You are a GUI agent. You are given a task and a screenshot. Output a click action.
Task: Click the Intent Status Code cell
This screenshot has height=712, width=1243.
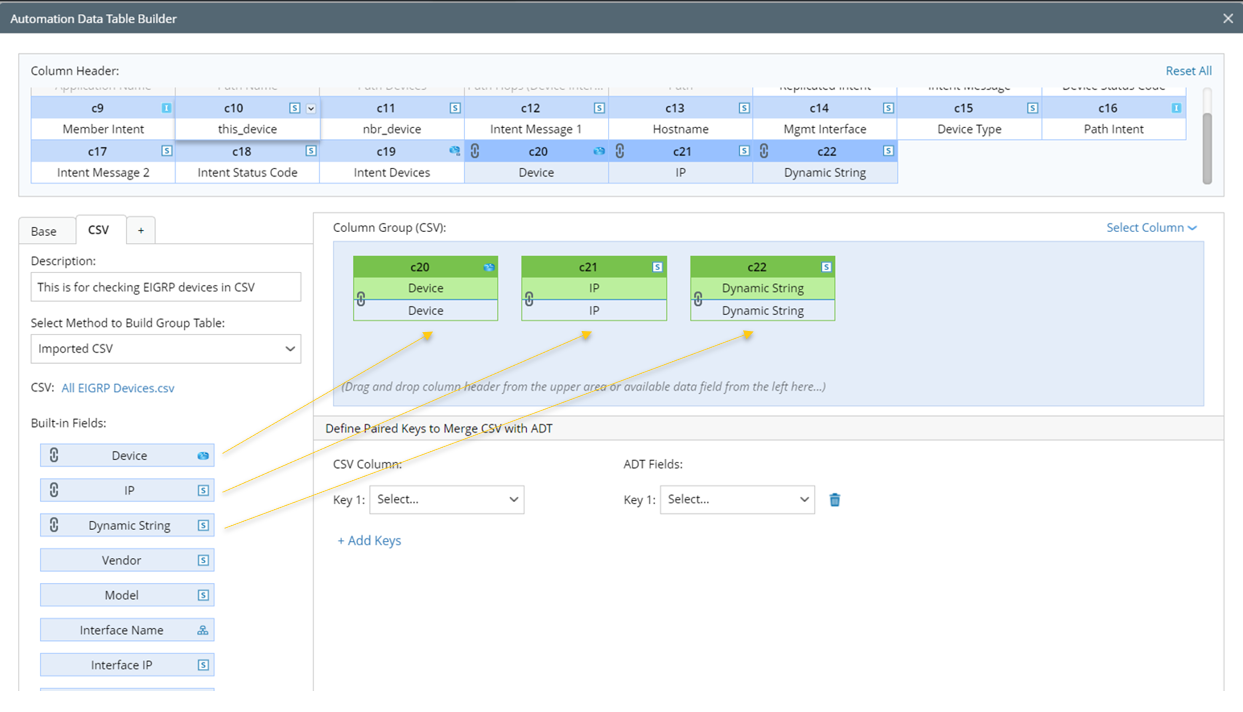(248, 172)
